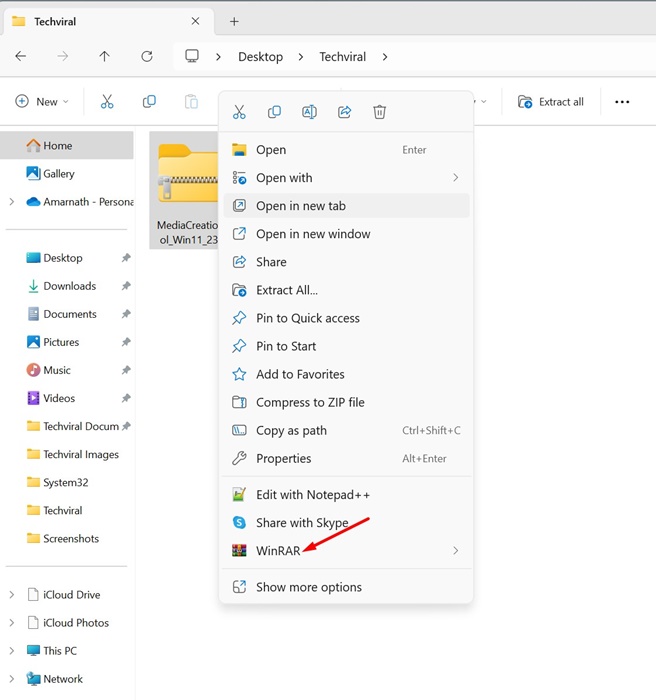Select Open in new window
Viewport: 656px width, 700px height.
pyautogui.click(x=346, y=234)
